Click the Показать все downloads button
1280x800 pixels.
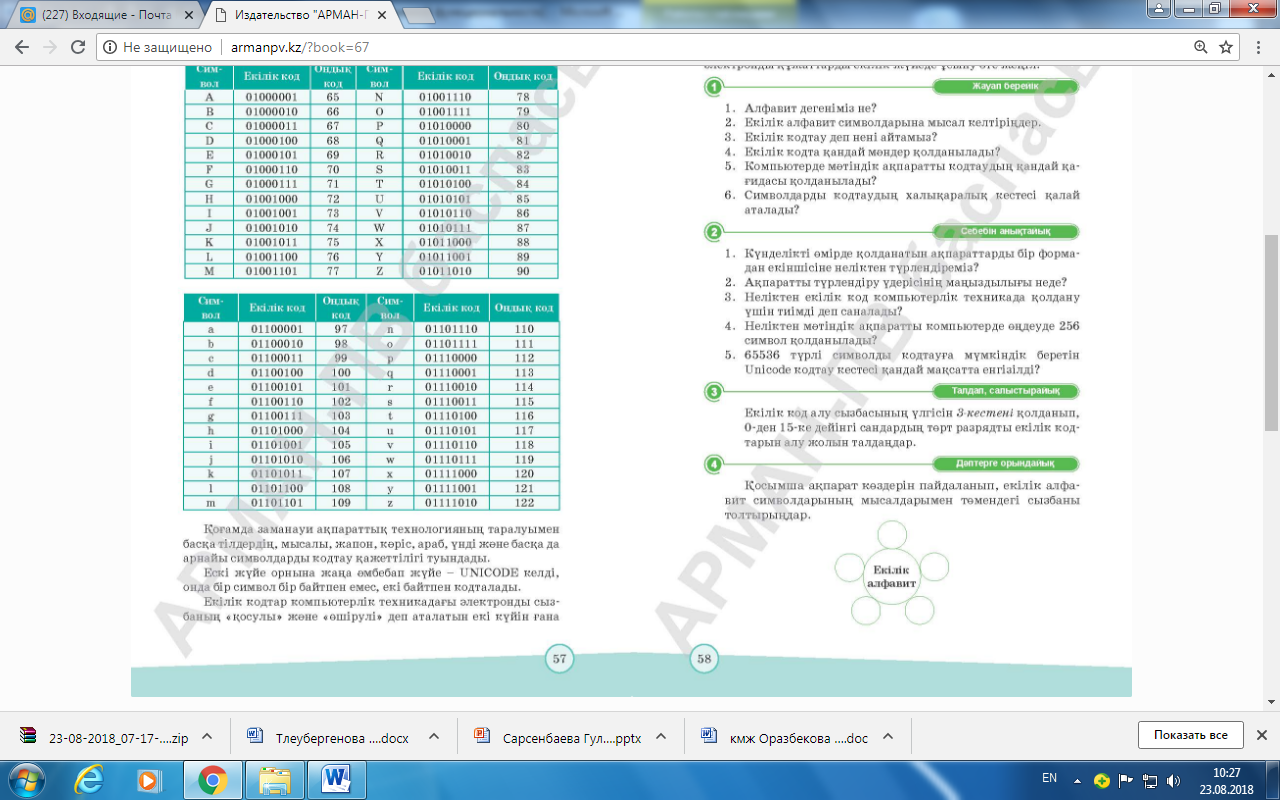coord(1190,735)
